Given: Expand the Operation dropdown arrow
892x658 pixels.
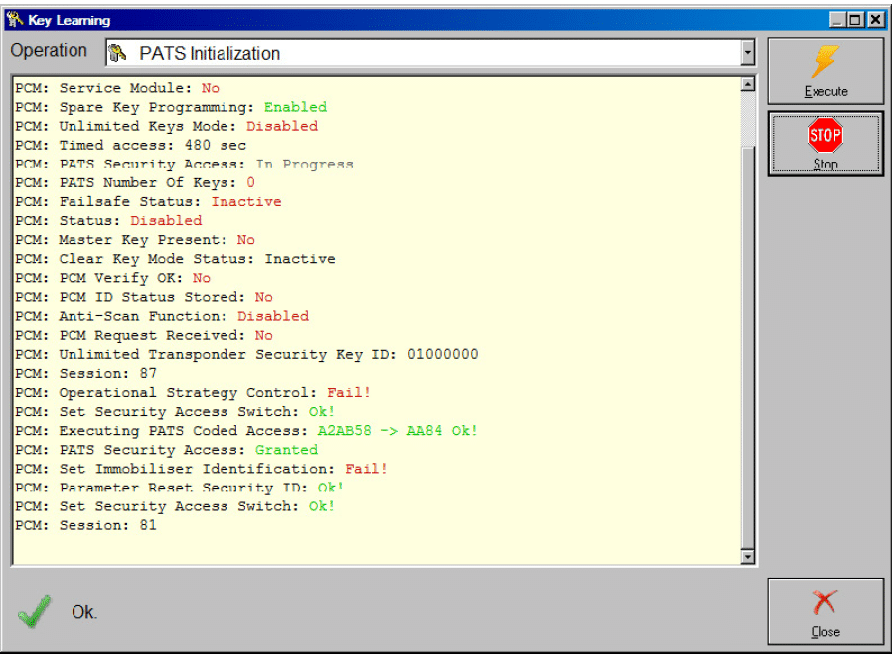Looking at the screenshot, I should click(748, 53).
